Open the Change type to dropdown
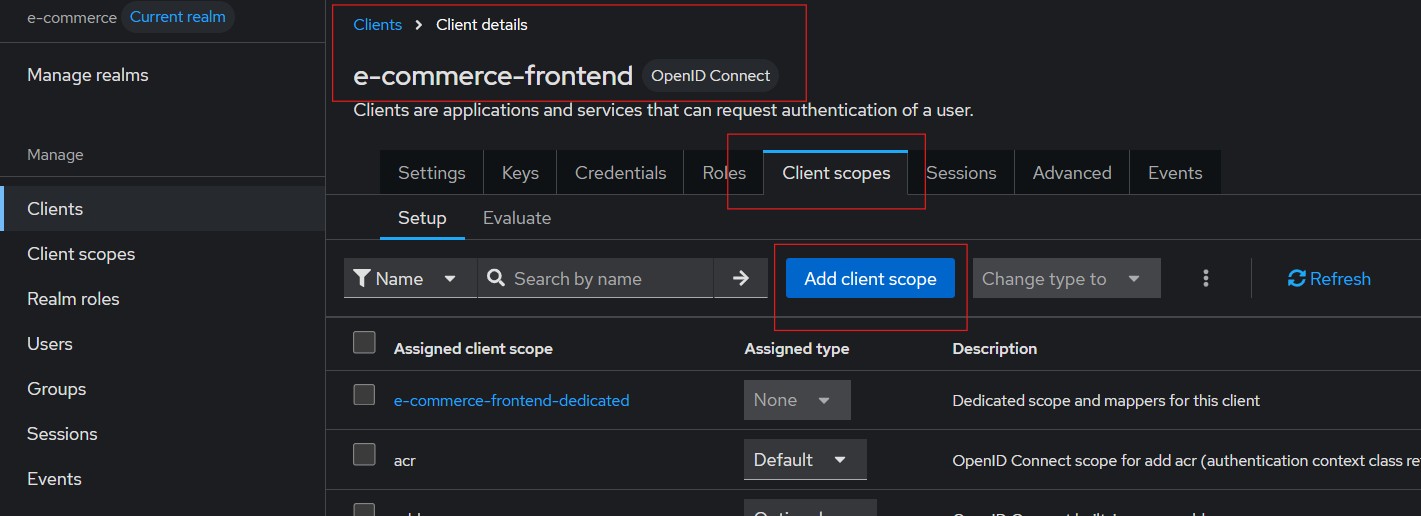1421x516 pixels. (1066, 279)
